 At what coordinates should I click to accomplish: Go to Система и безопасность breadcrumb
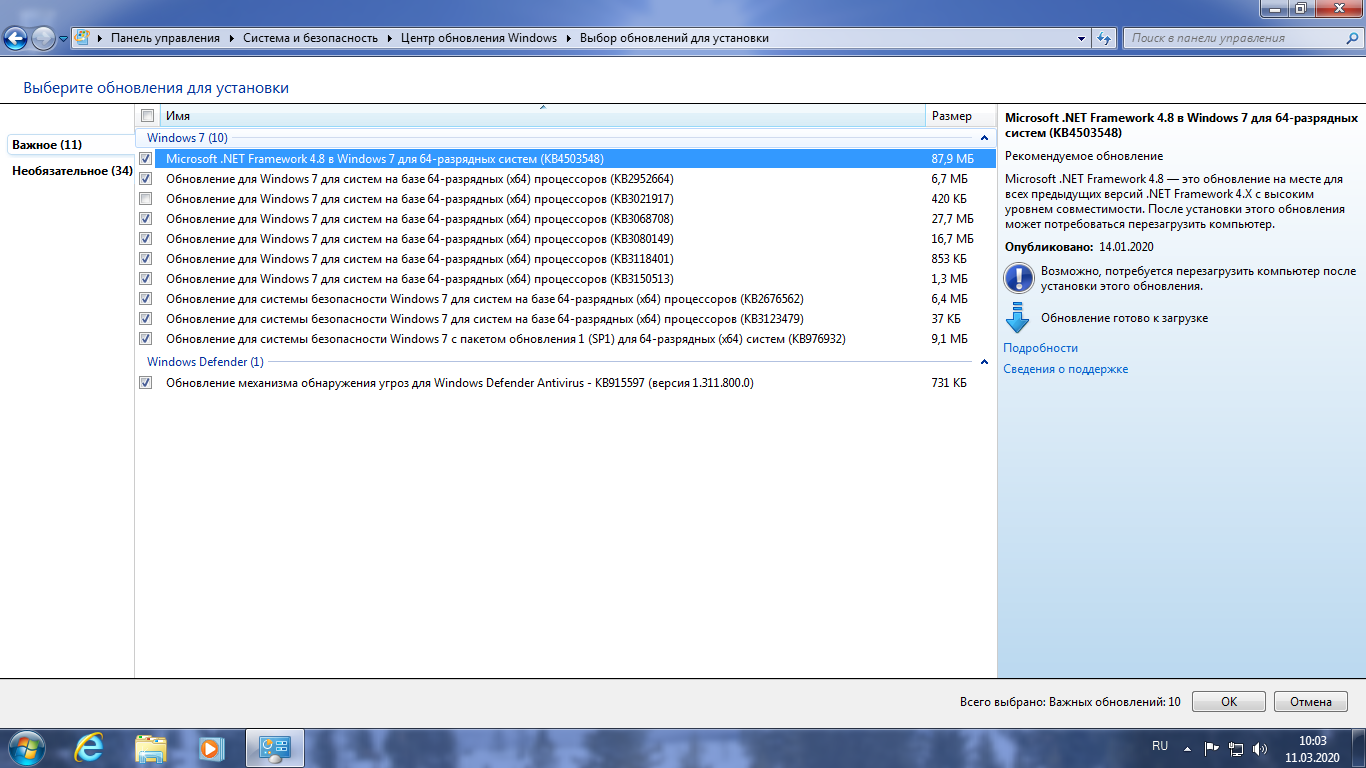[310, 38]
